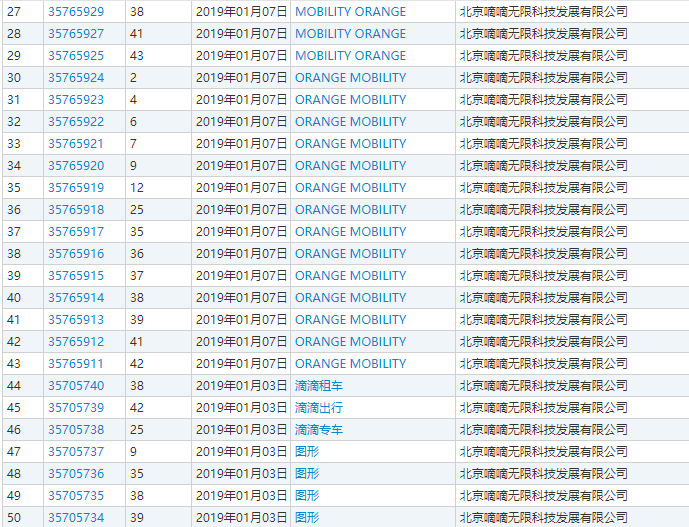Select the date cell in row 44
Image resolution: width=689 pixels, height=527 pixels.
click(241, 385)
